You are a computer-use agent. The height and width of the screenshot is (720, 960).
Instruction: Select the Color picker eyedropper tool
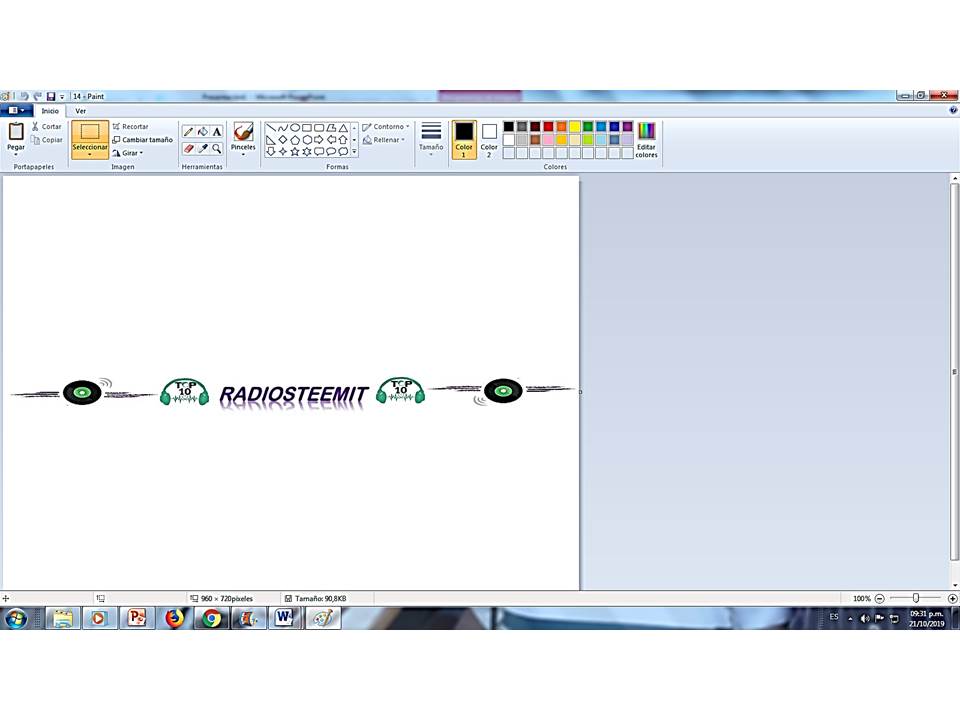pyautogui.click(x=203, y=149)
